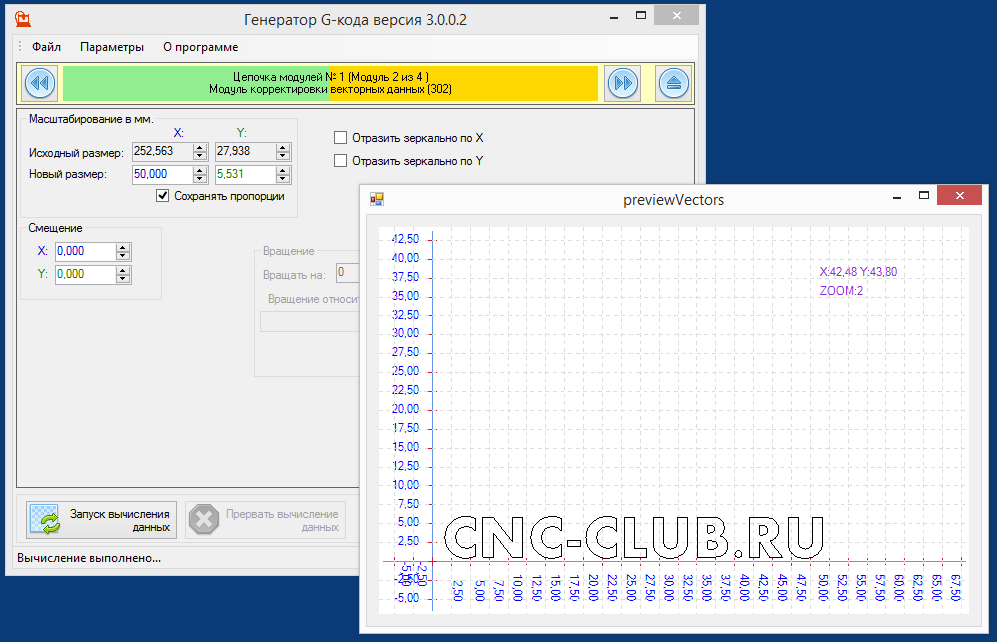The width and height of the screenshot is (997, 642).
Task: Minimize the previewVectors window
Action: click(x=897, y=198)
